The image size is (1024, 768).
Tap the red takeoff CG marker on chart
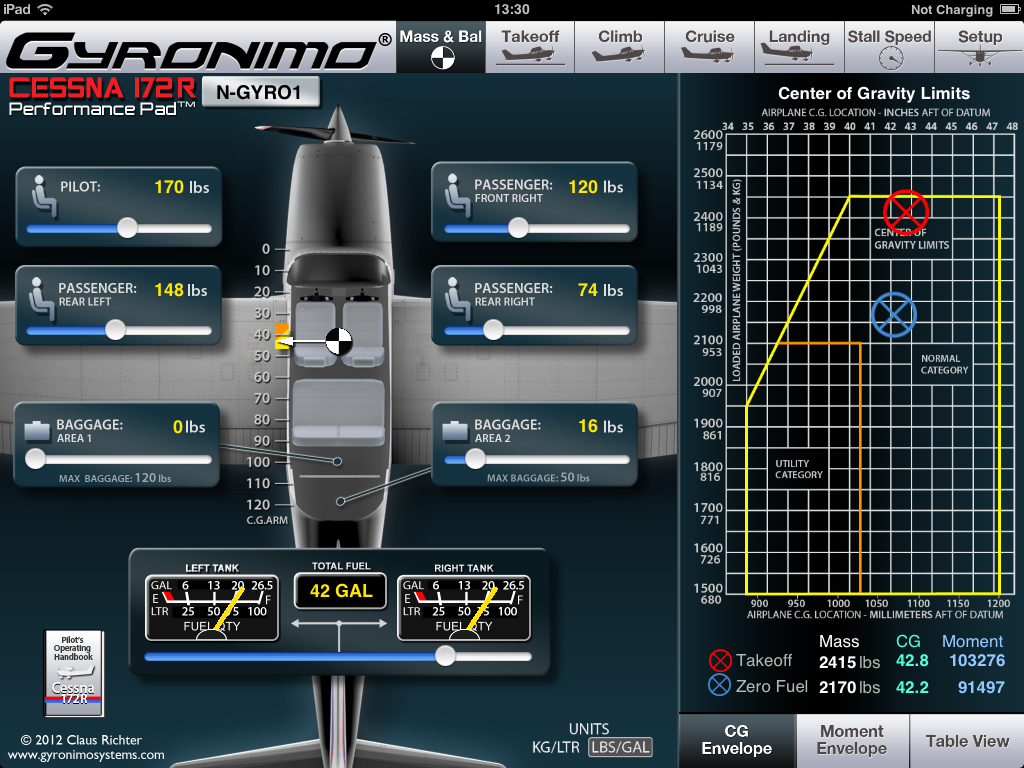point(906,212)
